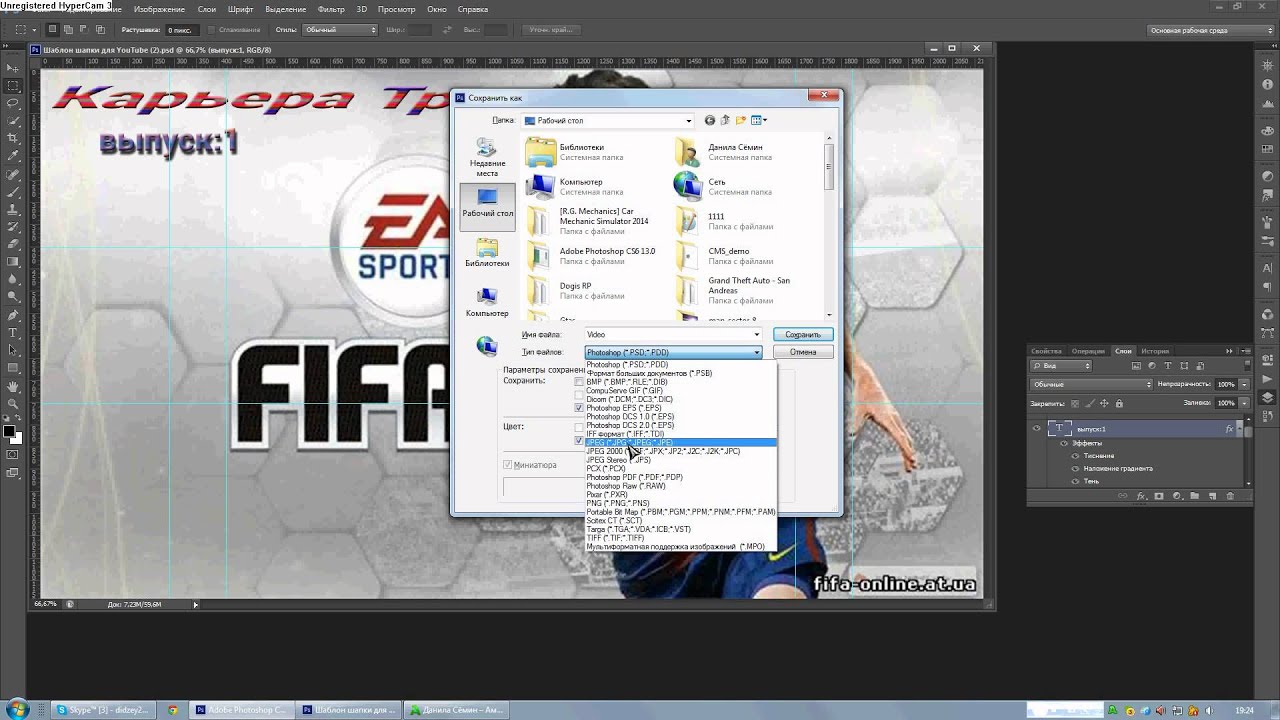
Task: Select the Hand tool
Action: point(13,386)
